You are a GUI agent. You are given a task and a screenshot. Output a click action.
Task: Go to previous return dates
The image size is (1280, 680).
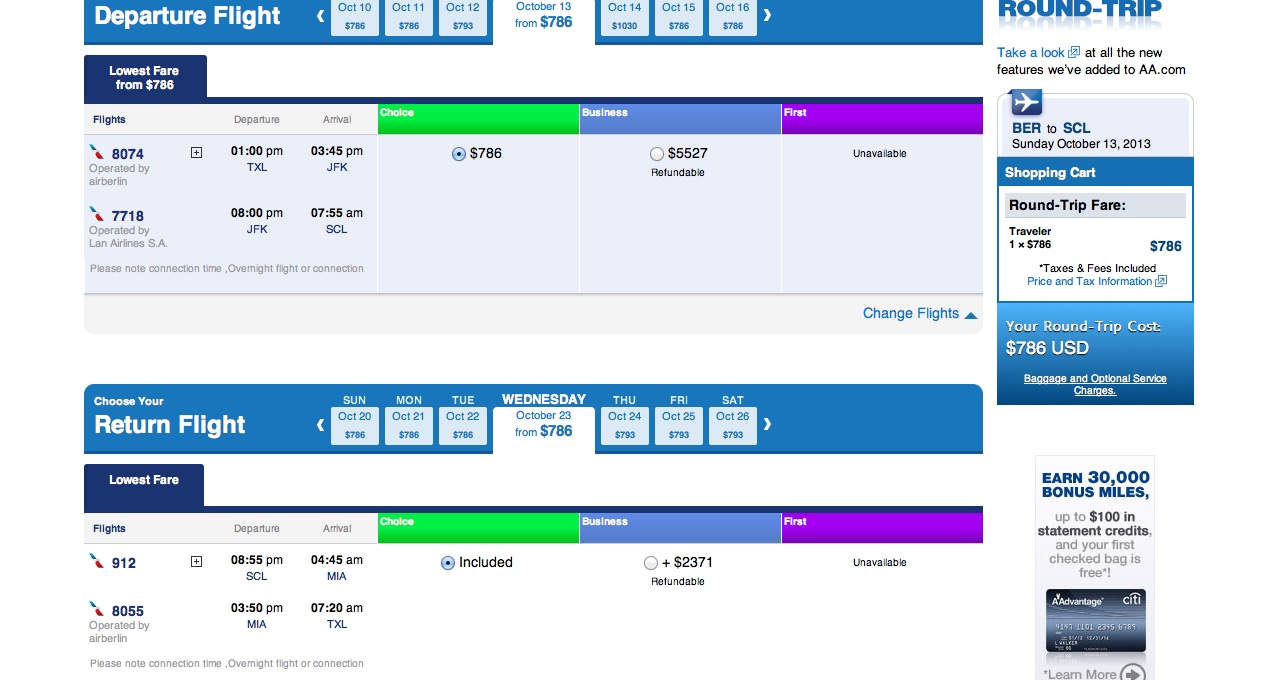pyautogui.click(x=320, y=424)
